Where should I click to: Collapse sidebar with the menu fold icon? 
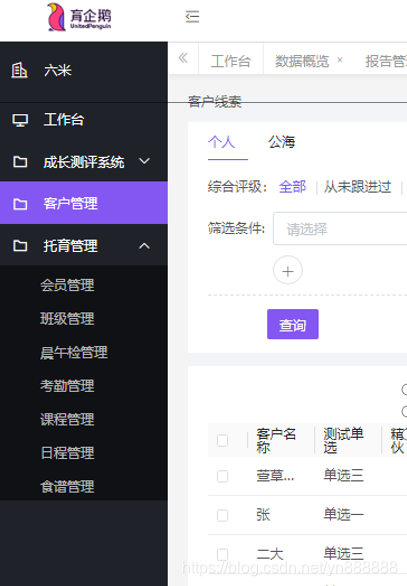pos(192,17)
